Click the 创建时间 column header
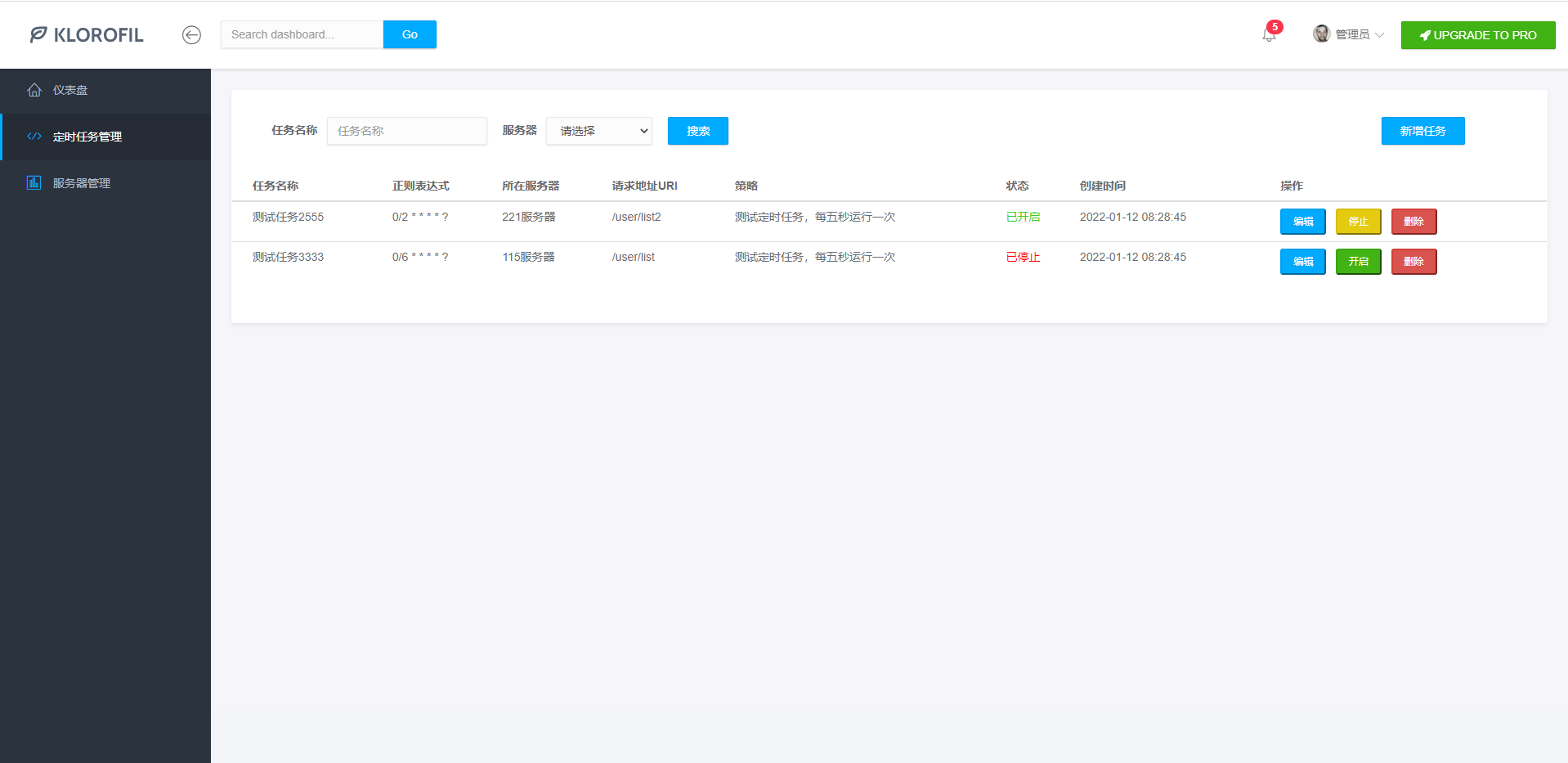Image resolution: width=1568 pixels, height=763 pixels. pos(1103,186)
